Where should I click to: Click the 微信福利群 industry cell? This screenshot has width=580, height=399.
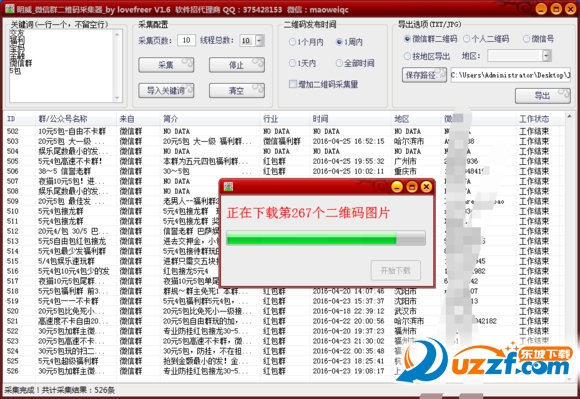tap(282, 141)
